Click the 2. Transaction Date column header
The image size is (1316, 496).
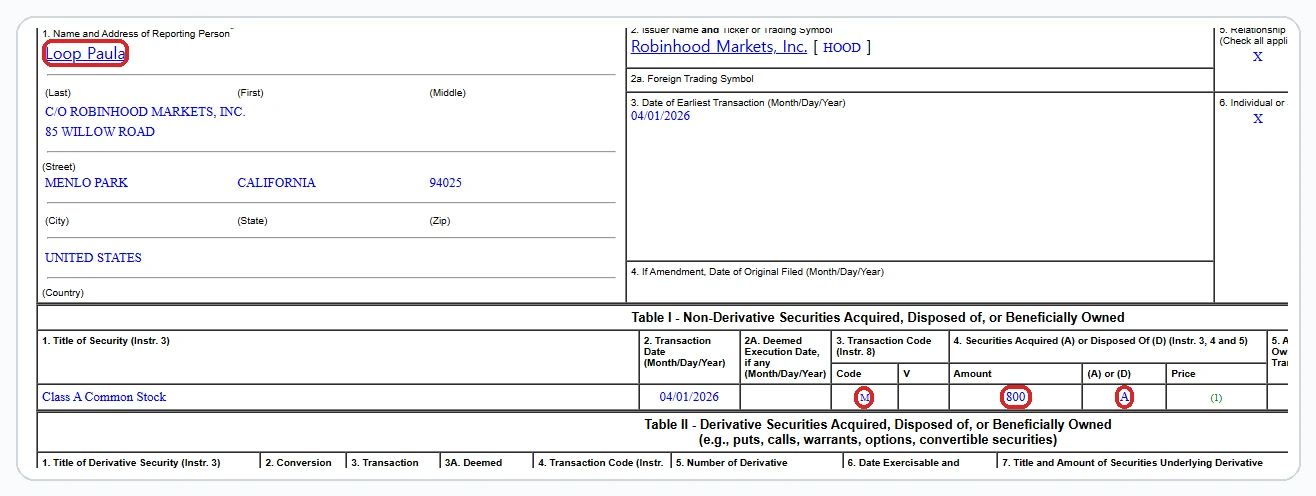tap(683, 352)
